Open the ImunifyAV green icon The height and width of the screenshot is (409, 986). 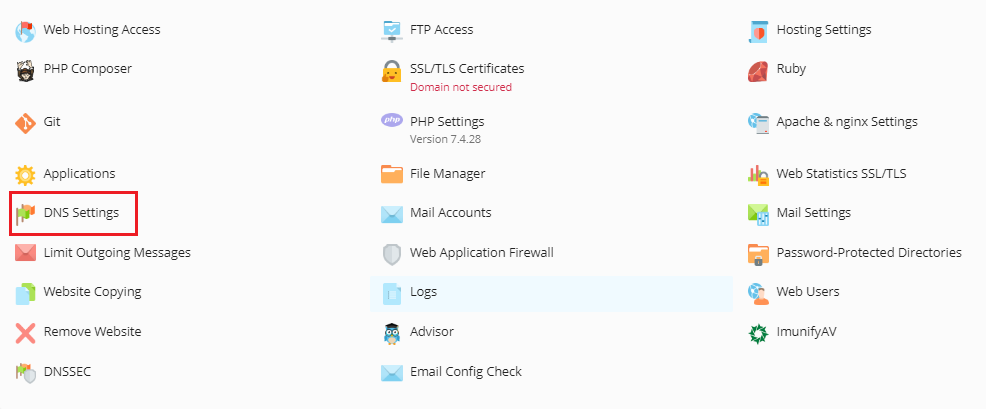tap(758, 333)
